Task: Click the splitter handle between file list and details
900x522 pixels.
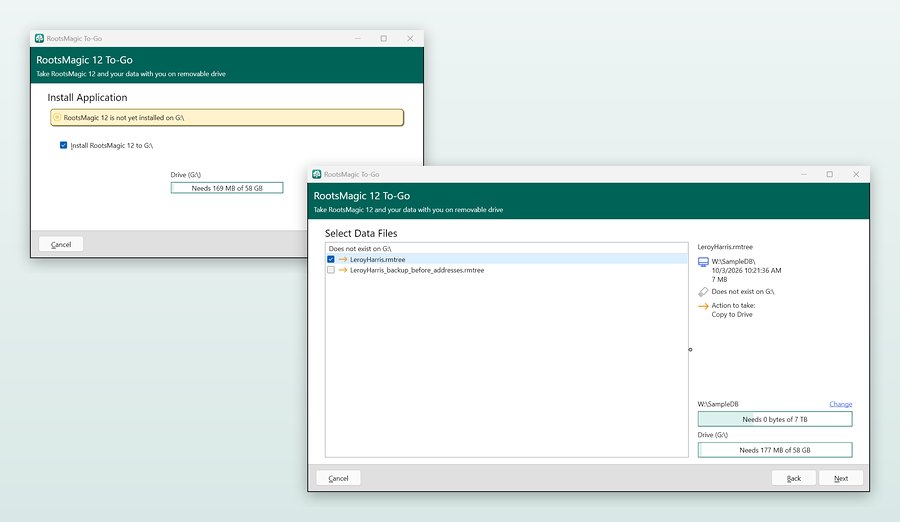Action: tap(690, 349)
